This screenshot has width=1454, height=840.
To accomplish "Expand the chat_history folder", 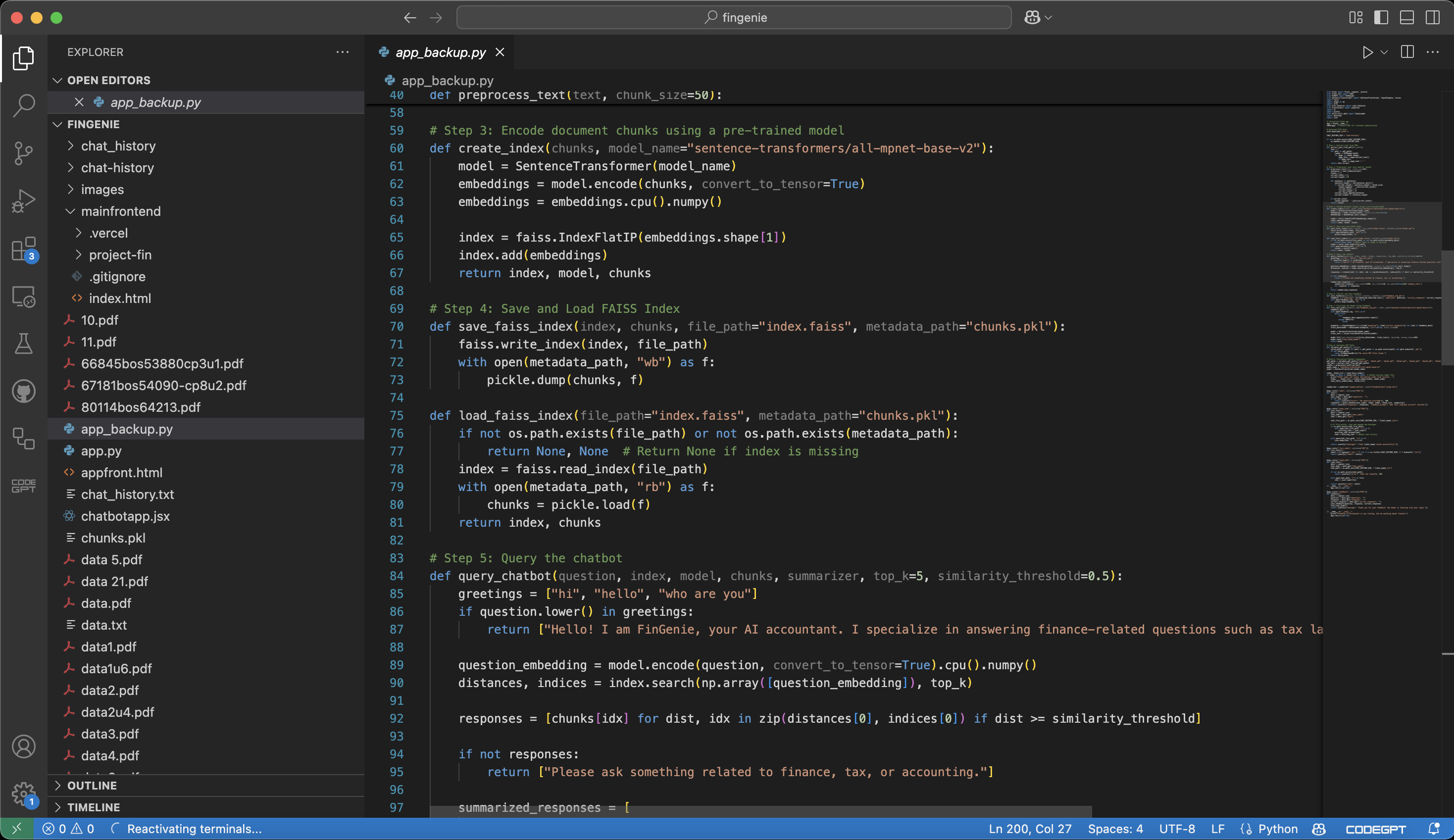I will pos(118,146).
